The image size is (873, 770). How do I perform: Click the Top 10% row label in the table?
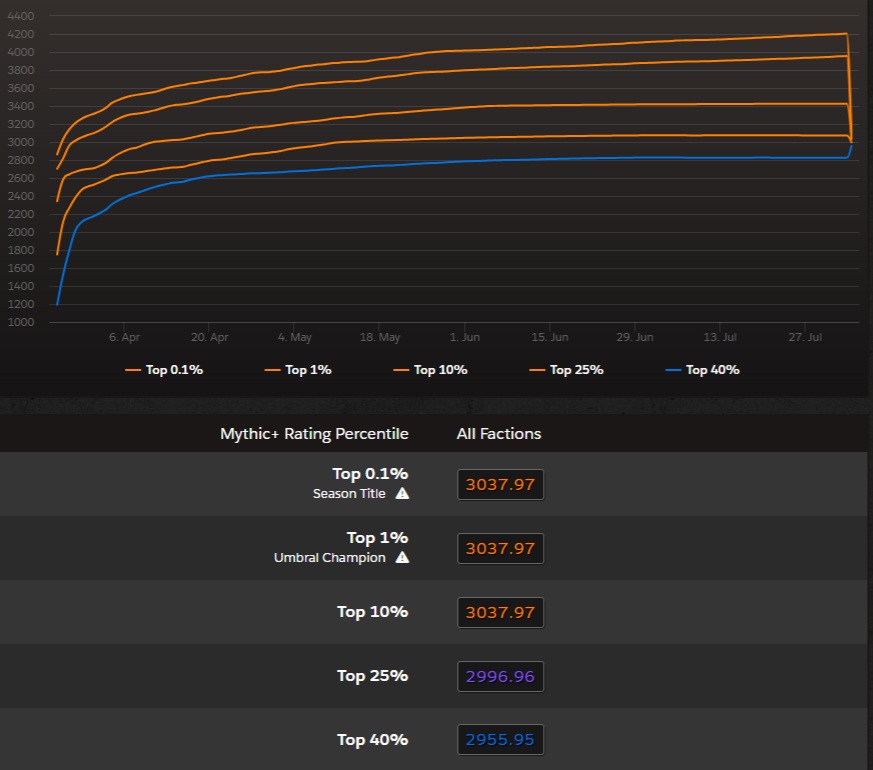click(372, 612)
